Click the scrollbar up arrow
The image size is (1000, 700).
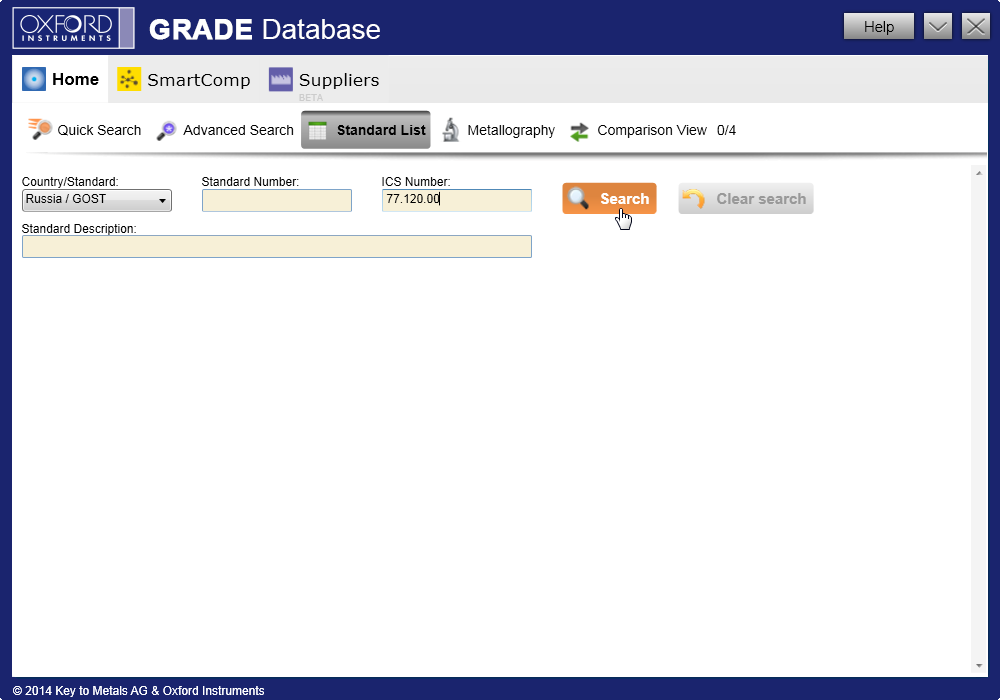[x=979, y=173]
